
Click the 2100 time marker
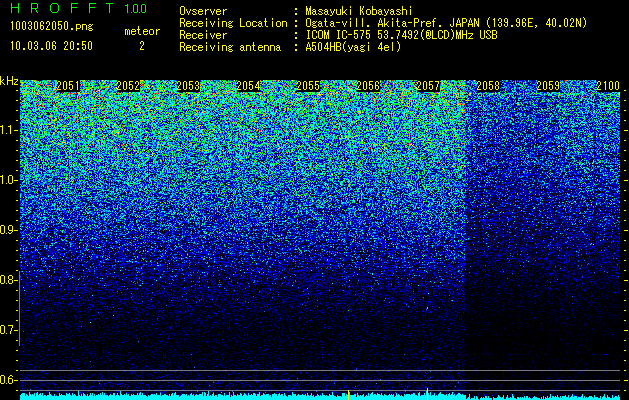point(608,86)
